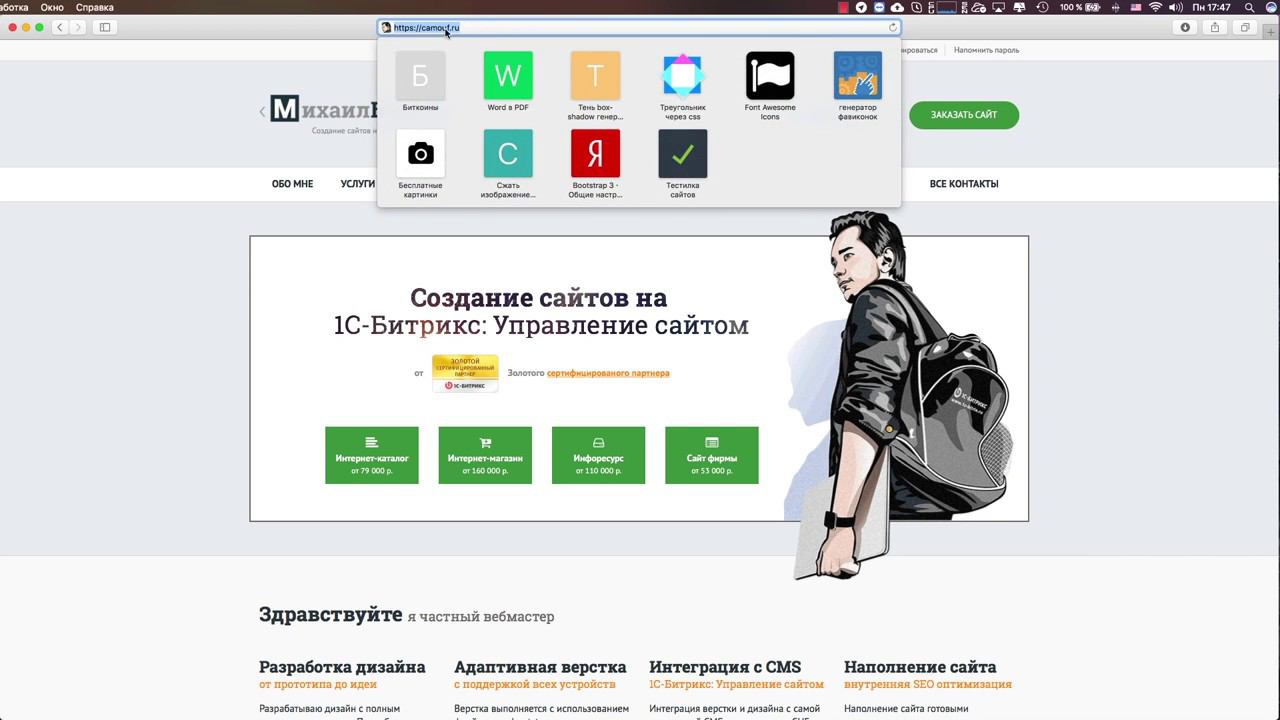This screenshot has width=1280, height=720.
Task: Open the Safari share menu
Action: click(x=1215, y=27)
